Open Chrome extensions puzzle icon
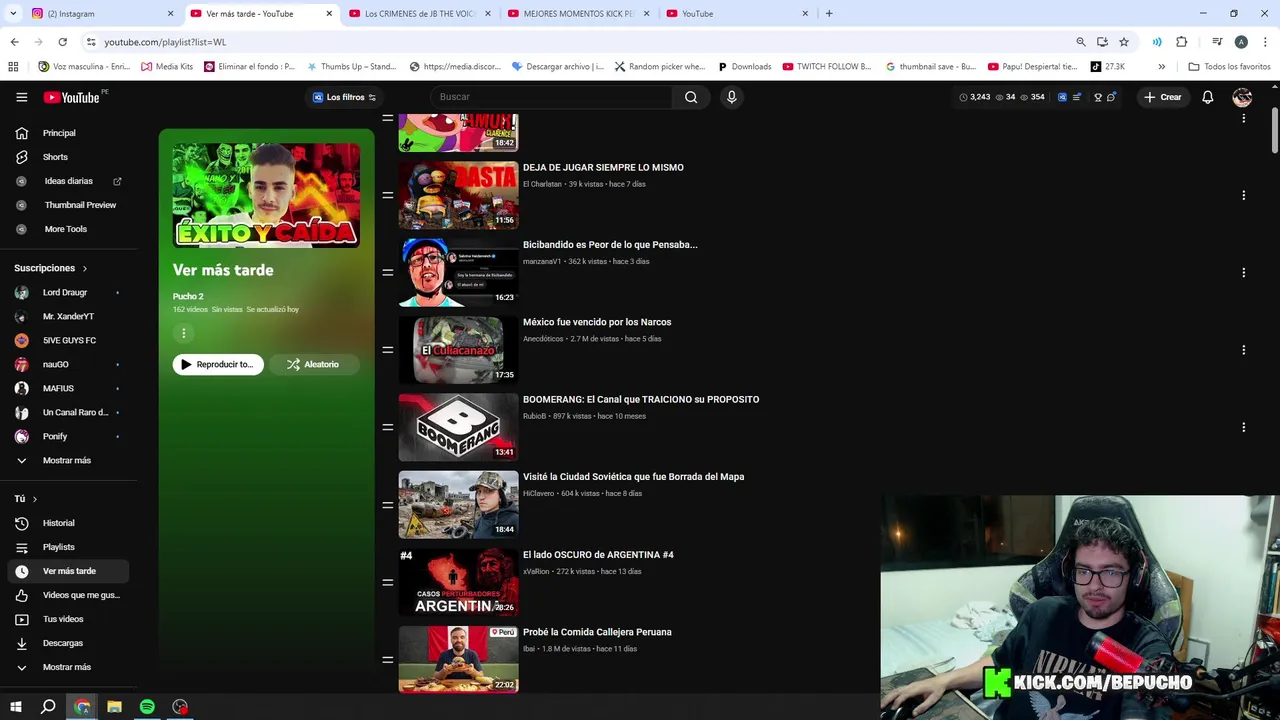1280x720 pixels. [1182, 42]
